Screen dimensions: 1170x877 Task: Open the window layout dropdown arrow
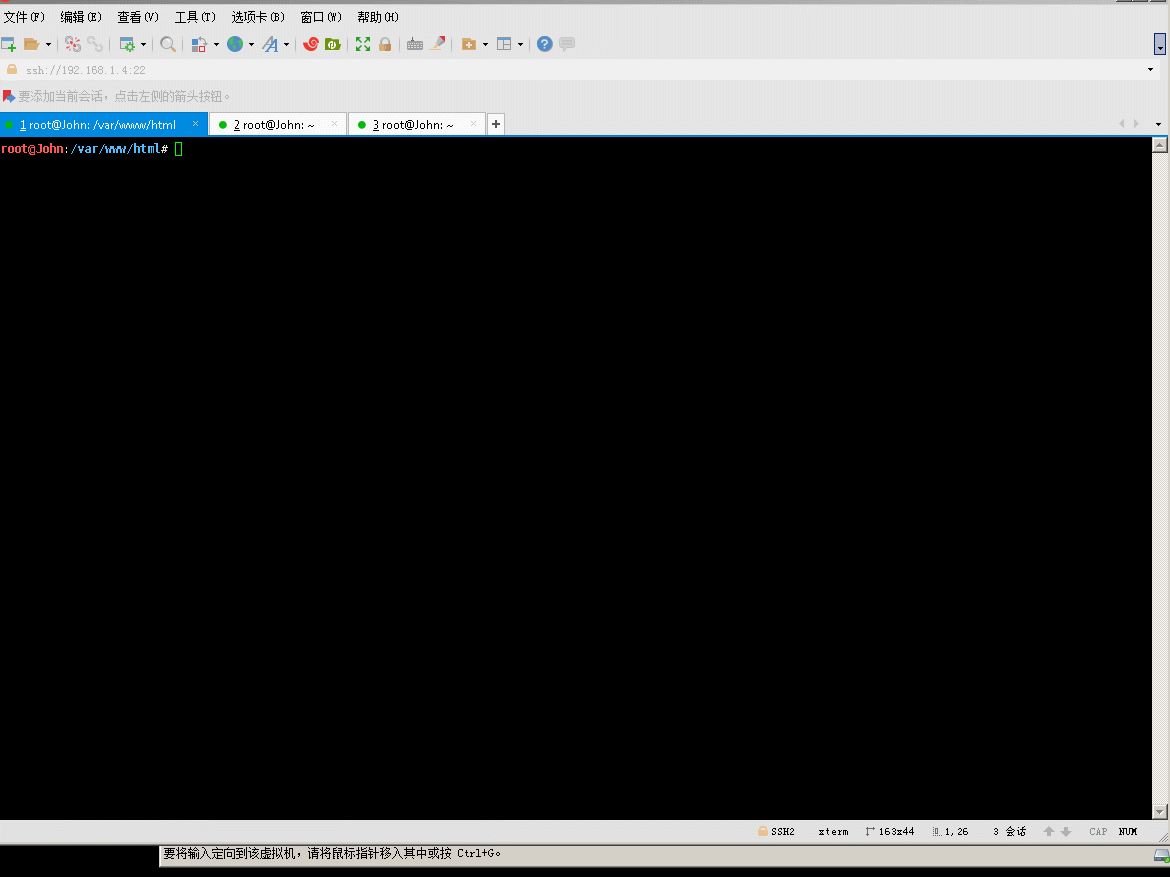(522, 44)
